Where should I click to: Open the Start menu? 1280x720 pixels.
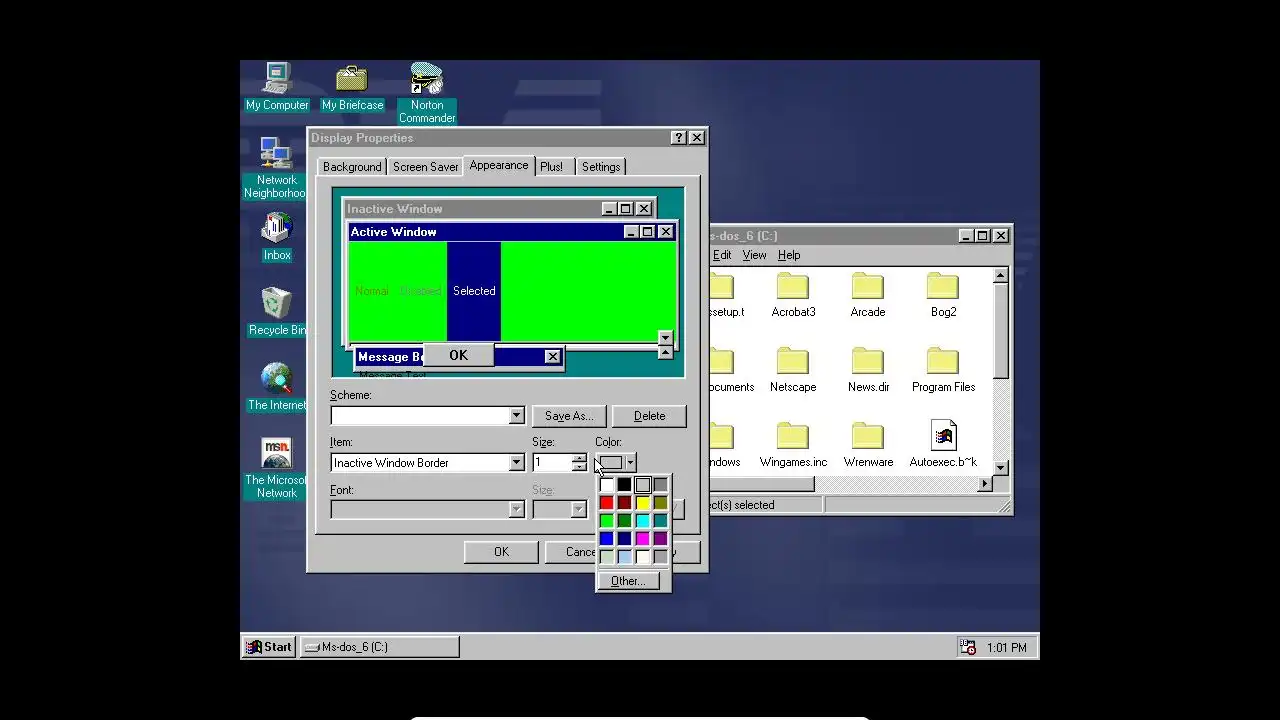pyautogui.click(x=269, y=647)
